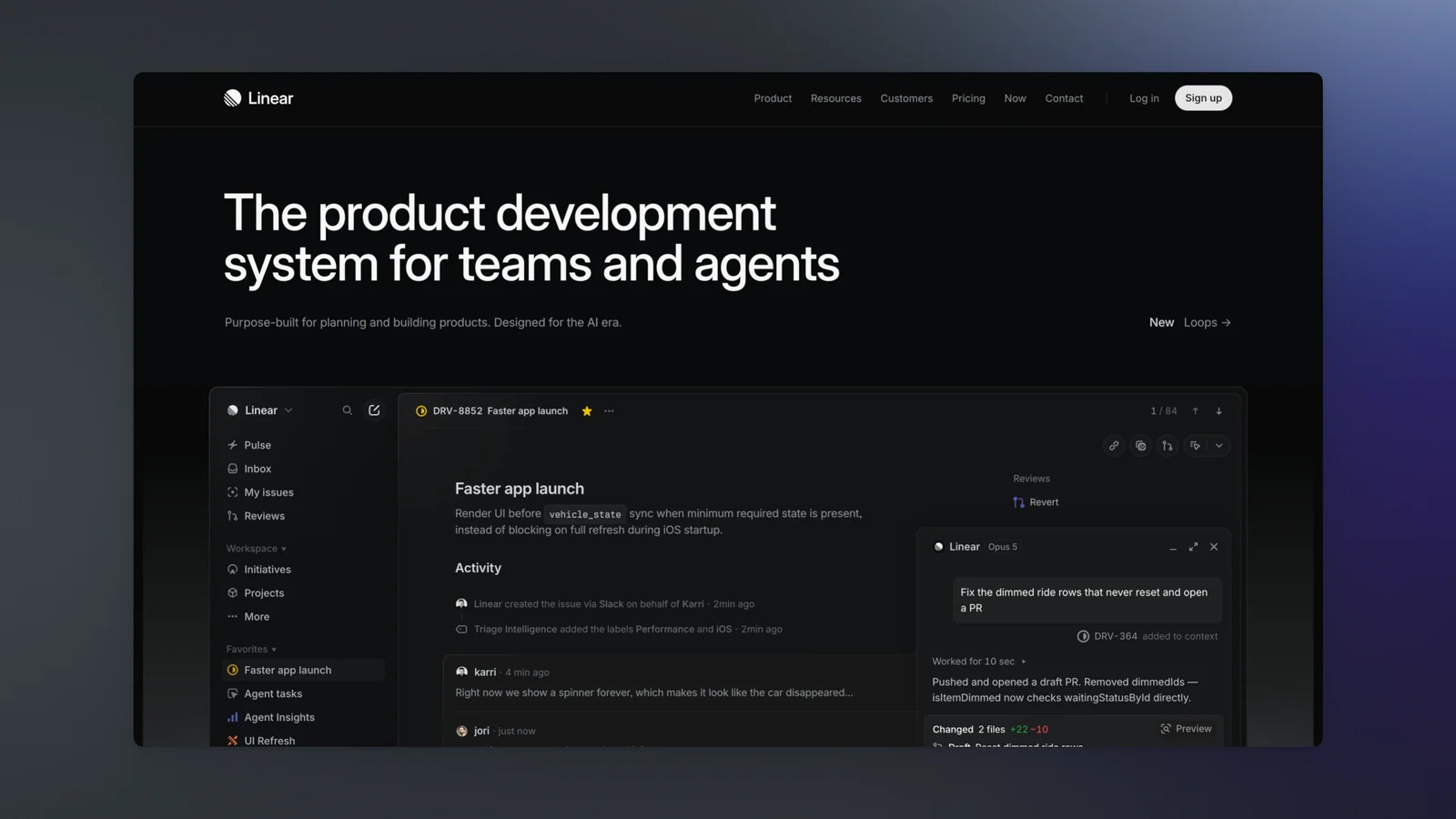
Task: Open the three-dot menu next to DRV-8852
Action: tap(609, 411)
